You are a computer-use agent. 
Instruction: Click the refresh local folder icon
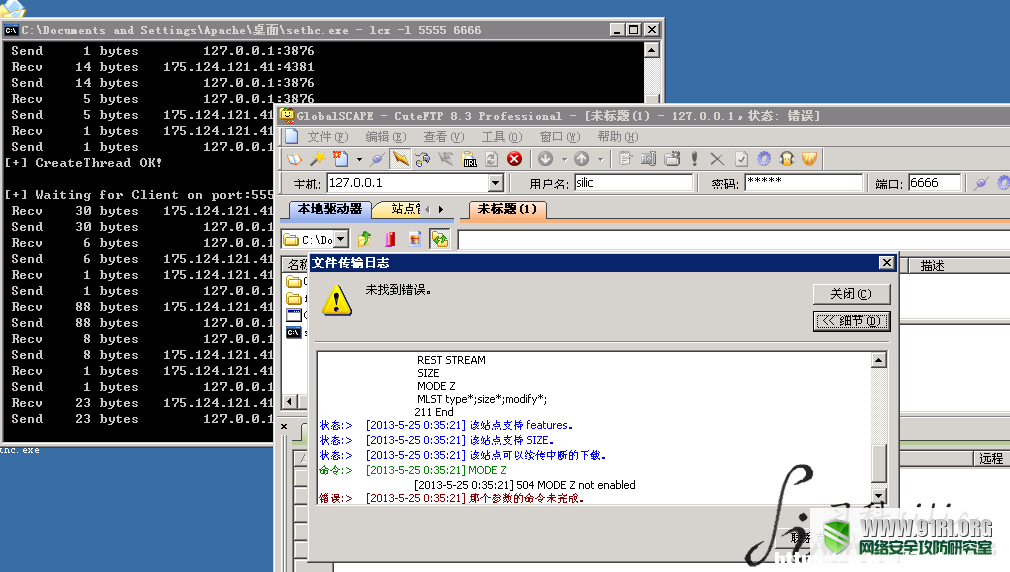(x=440, y=240)
